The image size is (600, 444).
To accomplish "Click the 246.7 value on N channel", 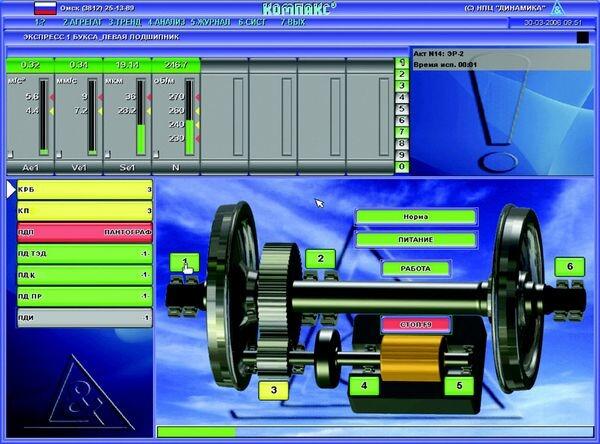I will pyautogui.click(x=176, y=65).
